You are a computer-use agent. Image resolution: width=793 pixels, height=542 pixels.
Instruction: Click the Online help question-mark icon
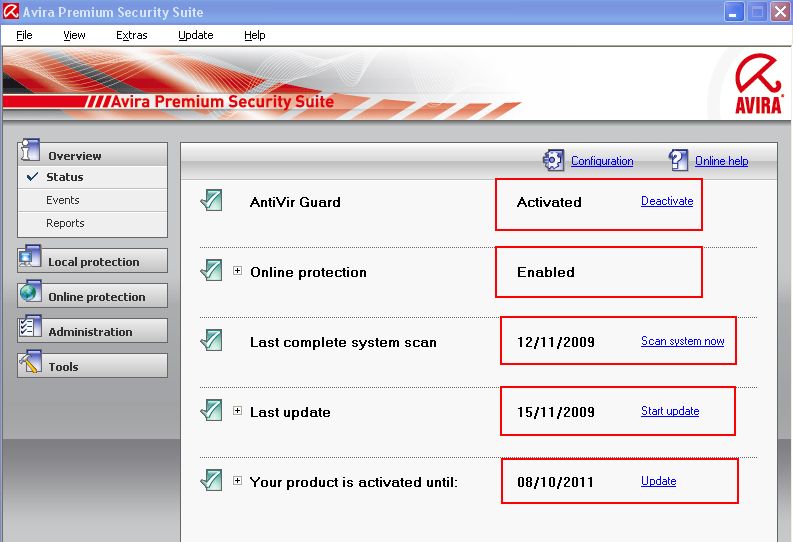coord(678,160)
